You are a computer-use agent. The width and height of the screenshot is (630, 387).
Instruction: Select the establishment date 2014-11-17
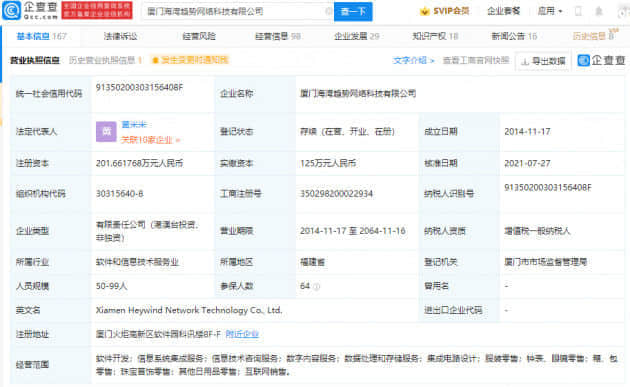[x=527, y=131]
